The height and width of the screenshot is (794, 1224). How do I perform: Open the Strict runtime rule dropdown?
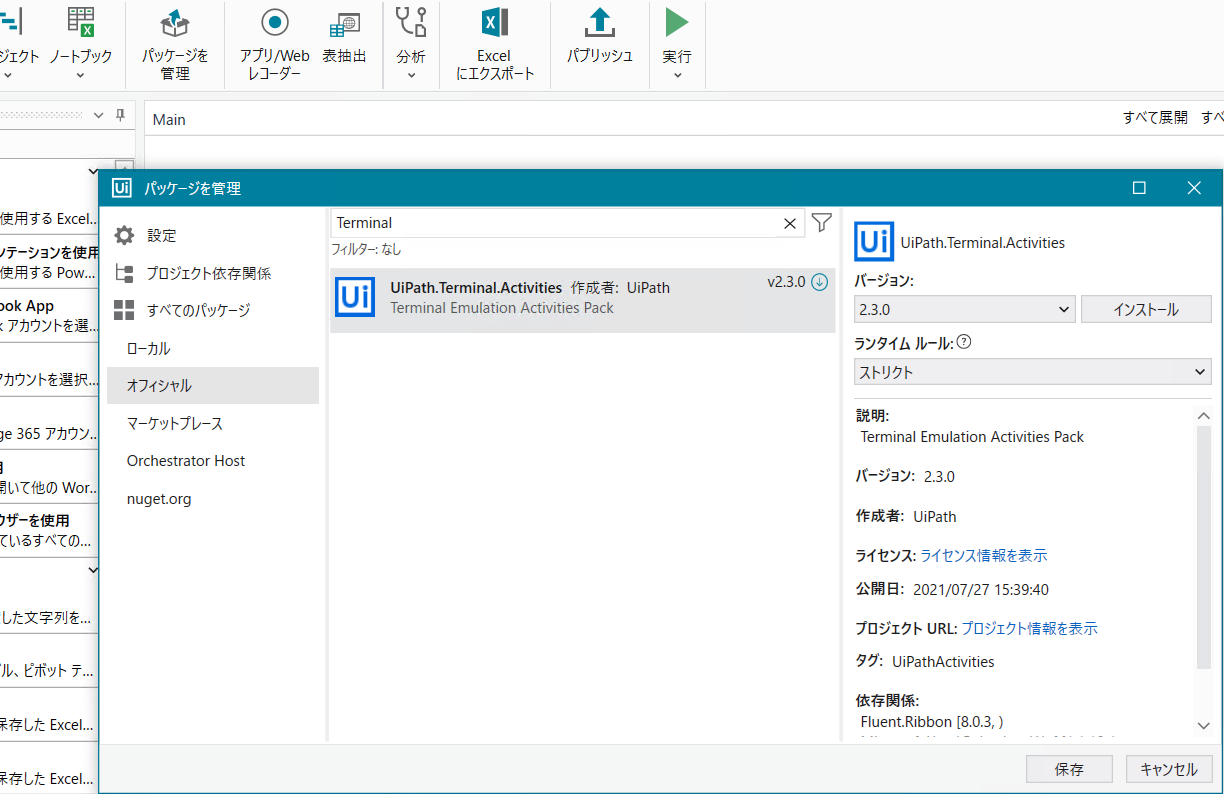1033,372
